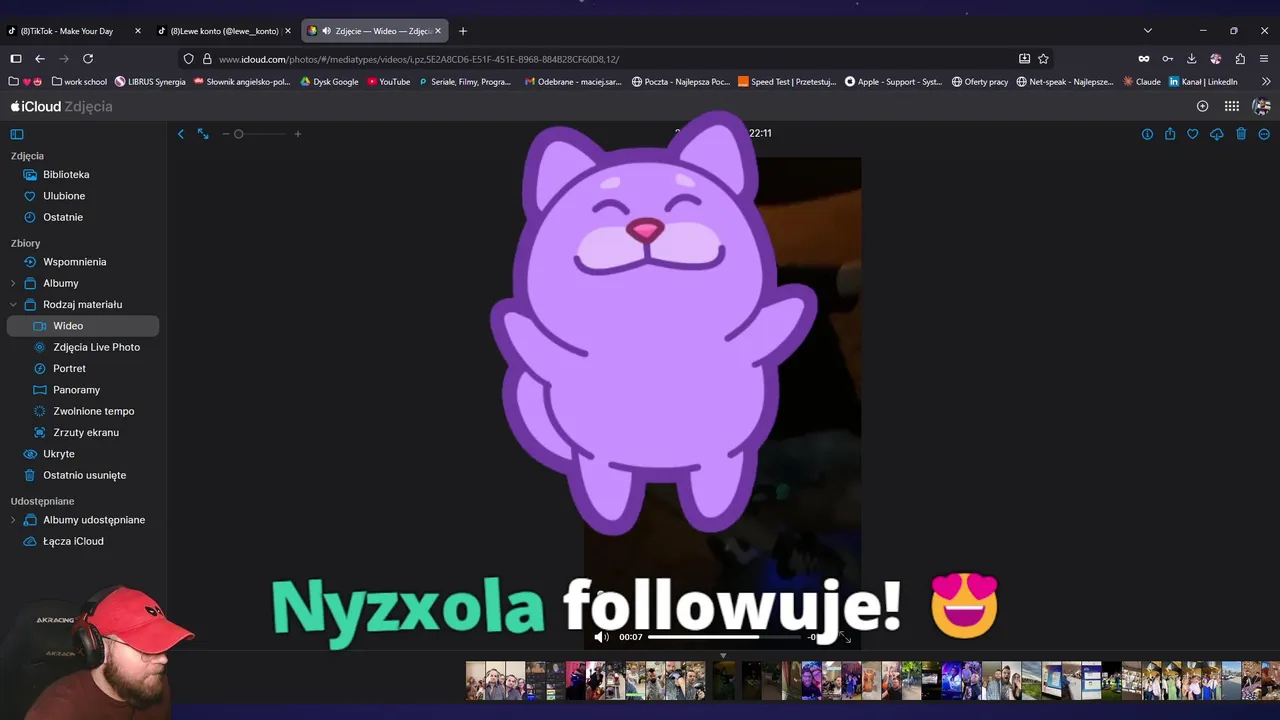Open the browser hamburger menu

1264,59
